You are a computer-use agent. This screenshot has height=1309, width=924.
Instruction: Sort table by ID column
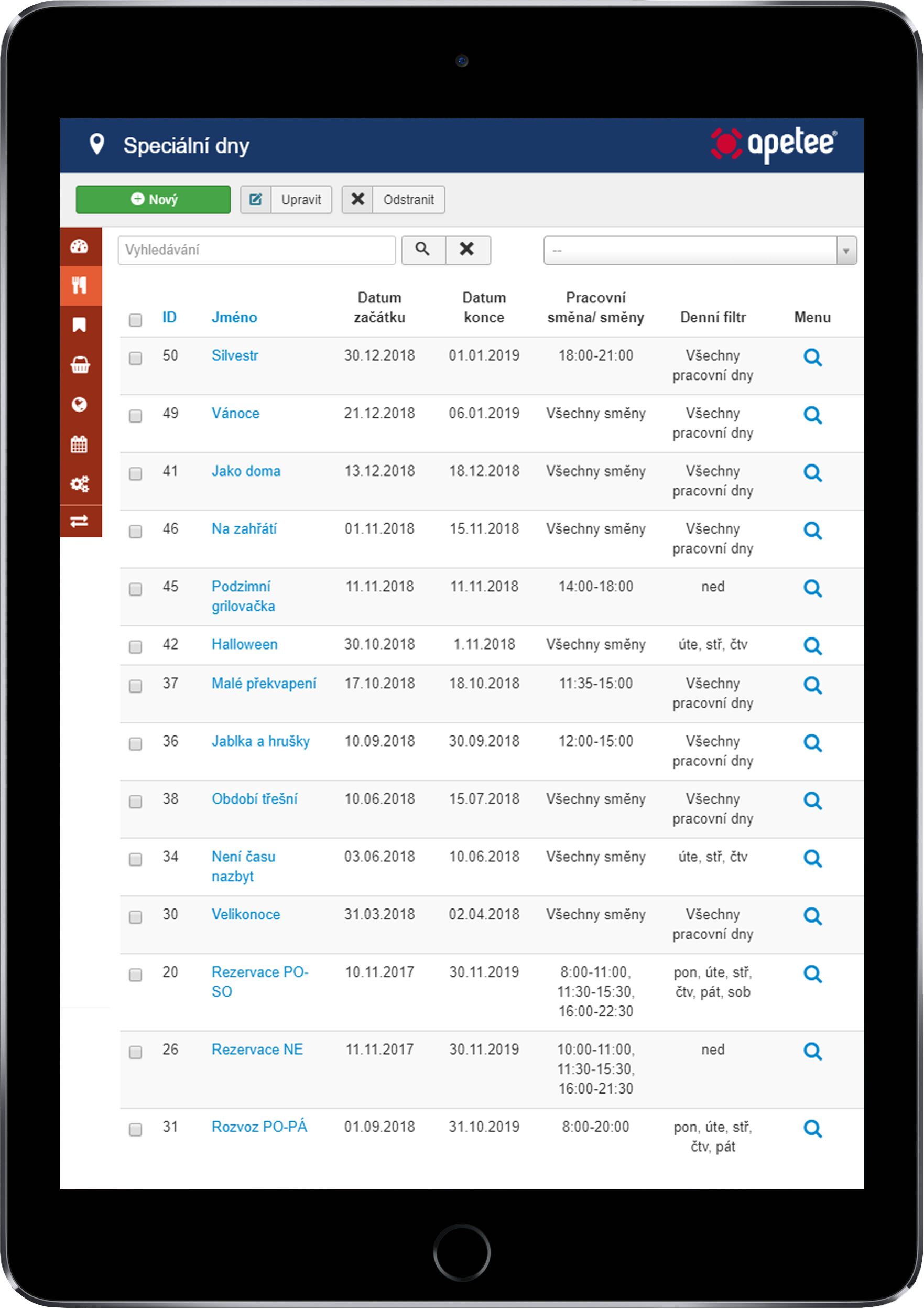pos(169,318)
